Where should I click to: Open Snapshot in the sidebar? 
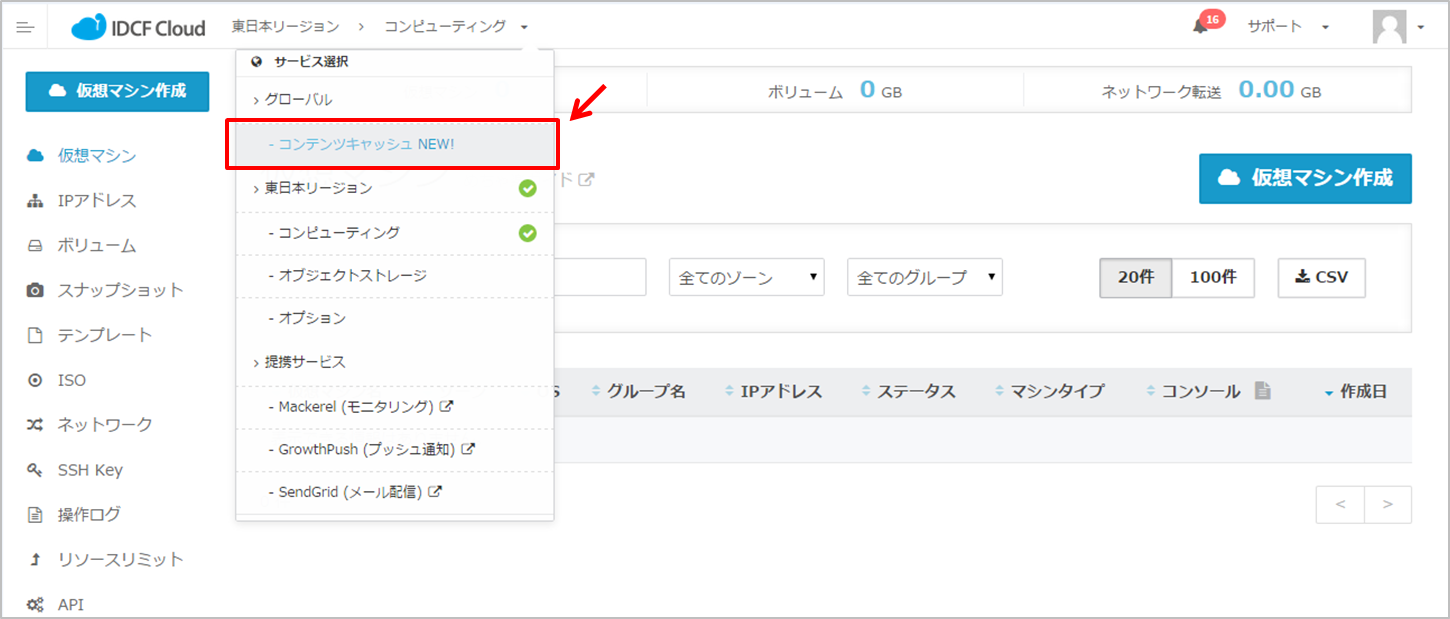(x=120, y=290)
